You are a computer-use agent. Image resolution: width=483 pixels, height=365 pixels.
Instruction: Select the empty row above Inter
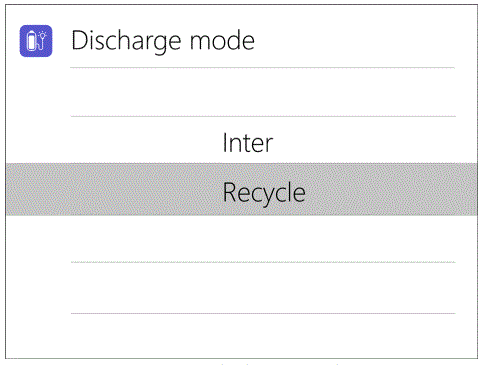click(263, 92)
